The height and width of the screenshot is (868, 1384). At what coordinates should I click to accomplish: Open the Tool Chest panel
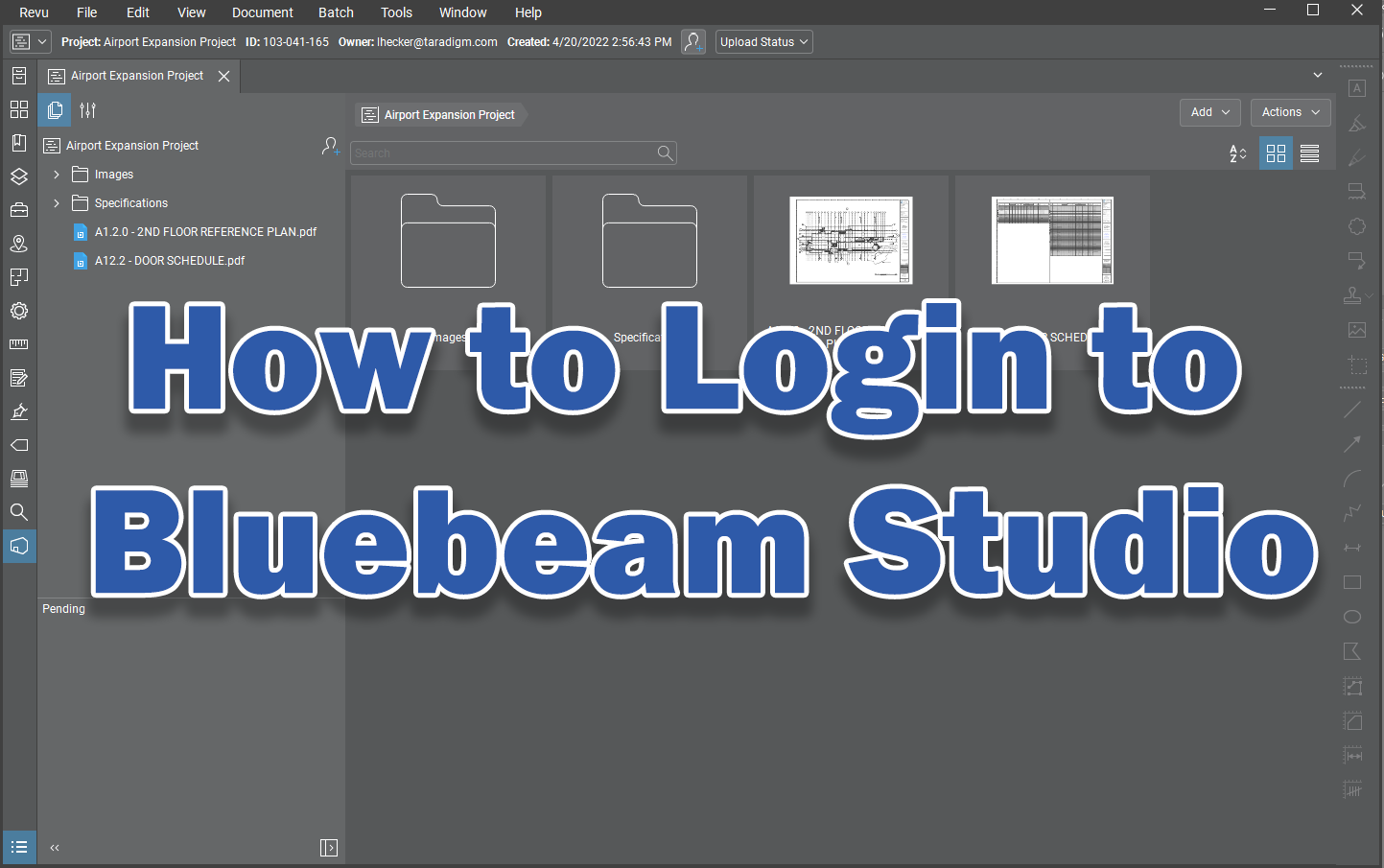click(x=18, y=210)
